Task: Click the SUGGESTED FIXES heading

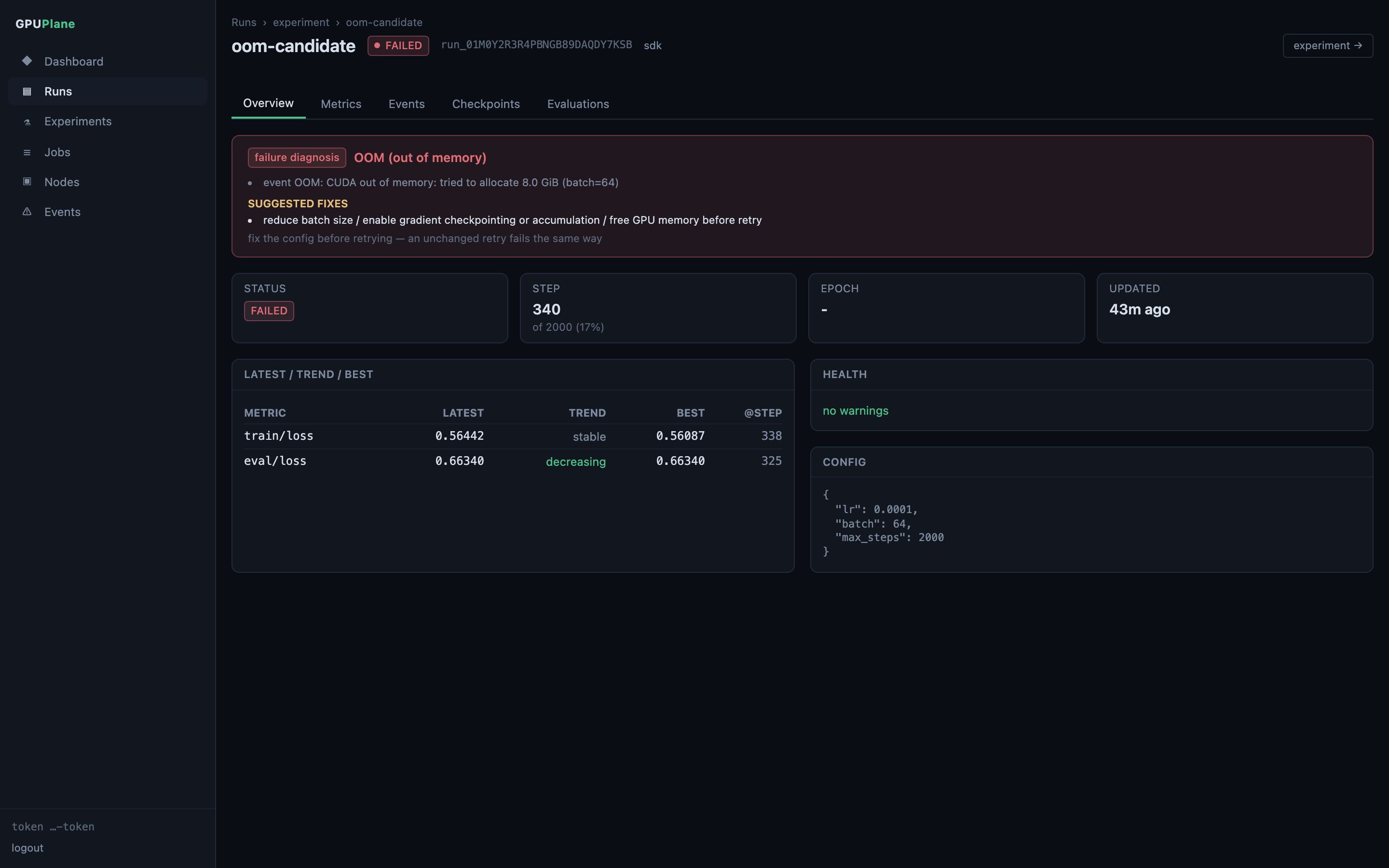Action: (x=298, y=204)
